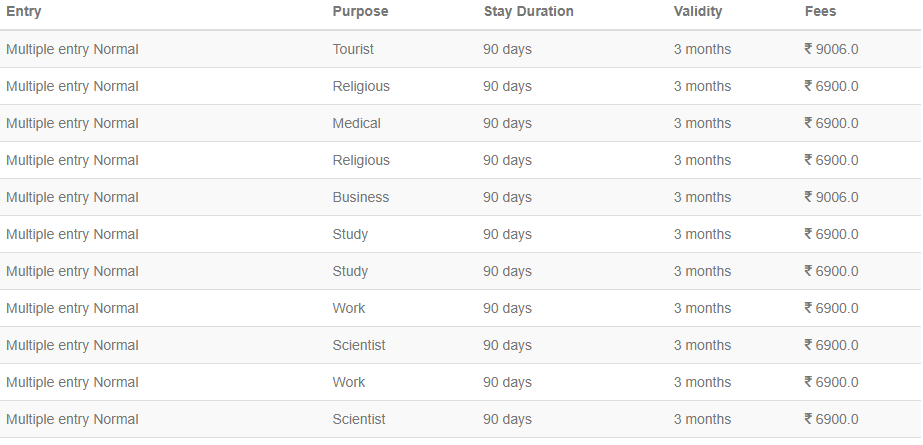Select the Tourist purpose cell

[x=353, y=49]
